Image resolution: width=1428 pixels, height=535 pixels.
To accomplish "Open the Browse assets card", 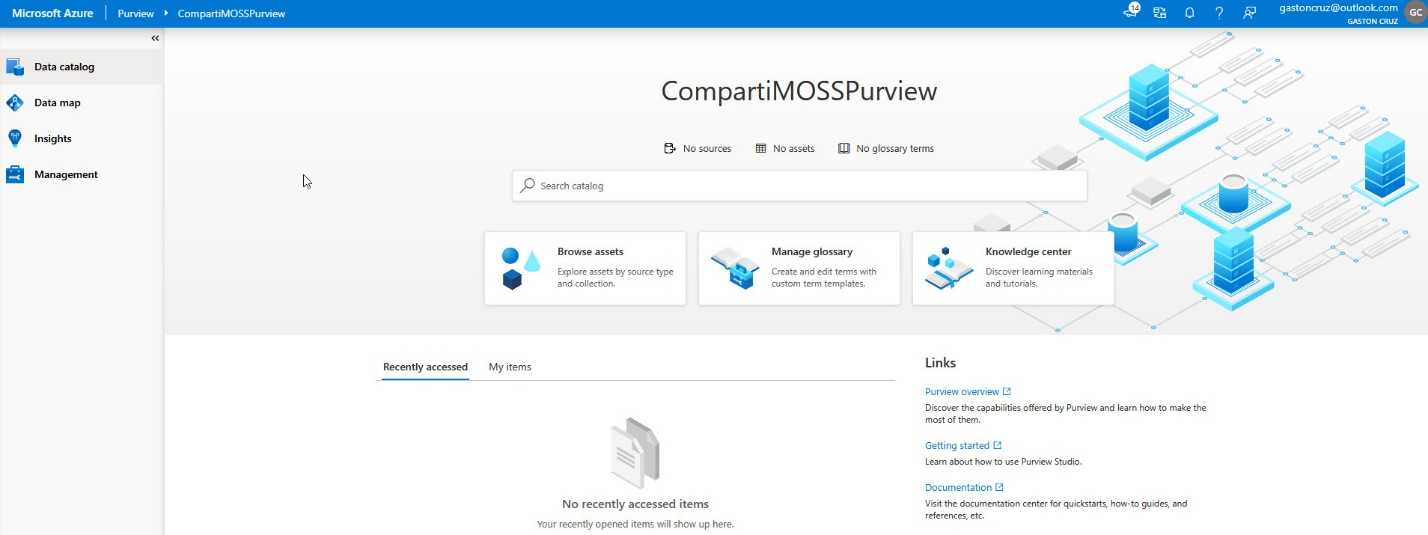I will [585, 268].
